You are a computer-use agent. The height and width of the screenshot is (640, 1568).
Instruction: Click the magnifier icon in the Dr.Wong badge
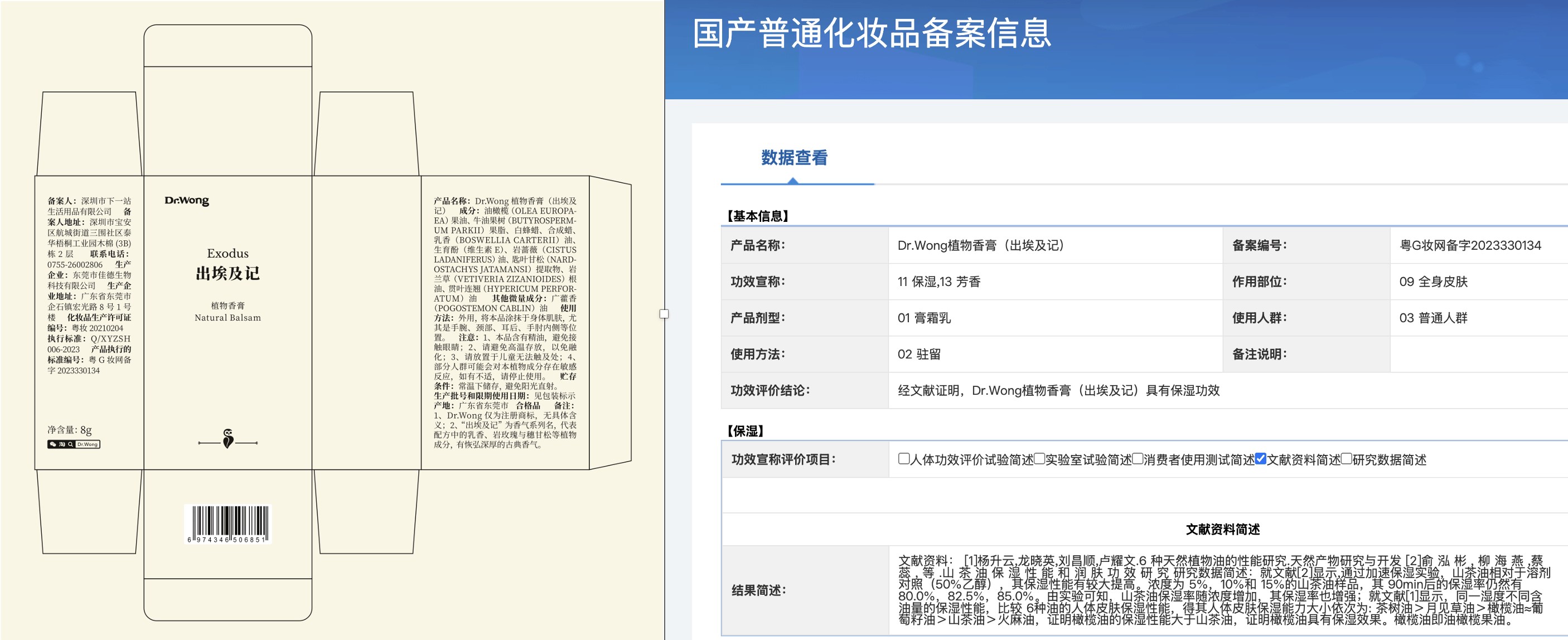click(71, 445)
